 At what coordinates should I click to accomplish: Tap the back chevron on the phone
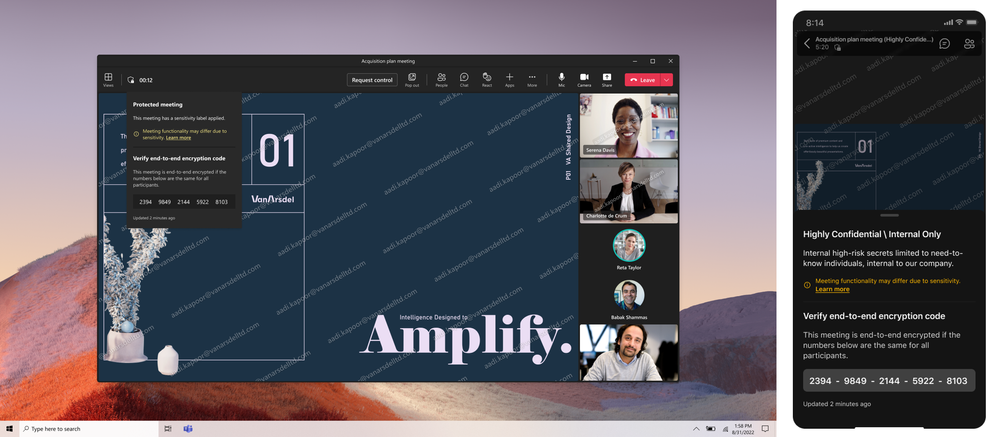[x=807, y=43]
